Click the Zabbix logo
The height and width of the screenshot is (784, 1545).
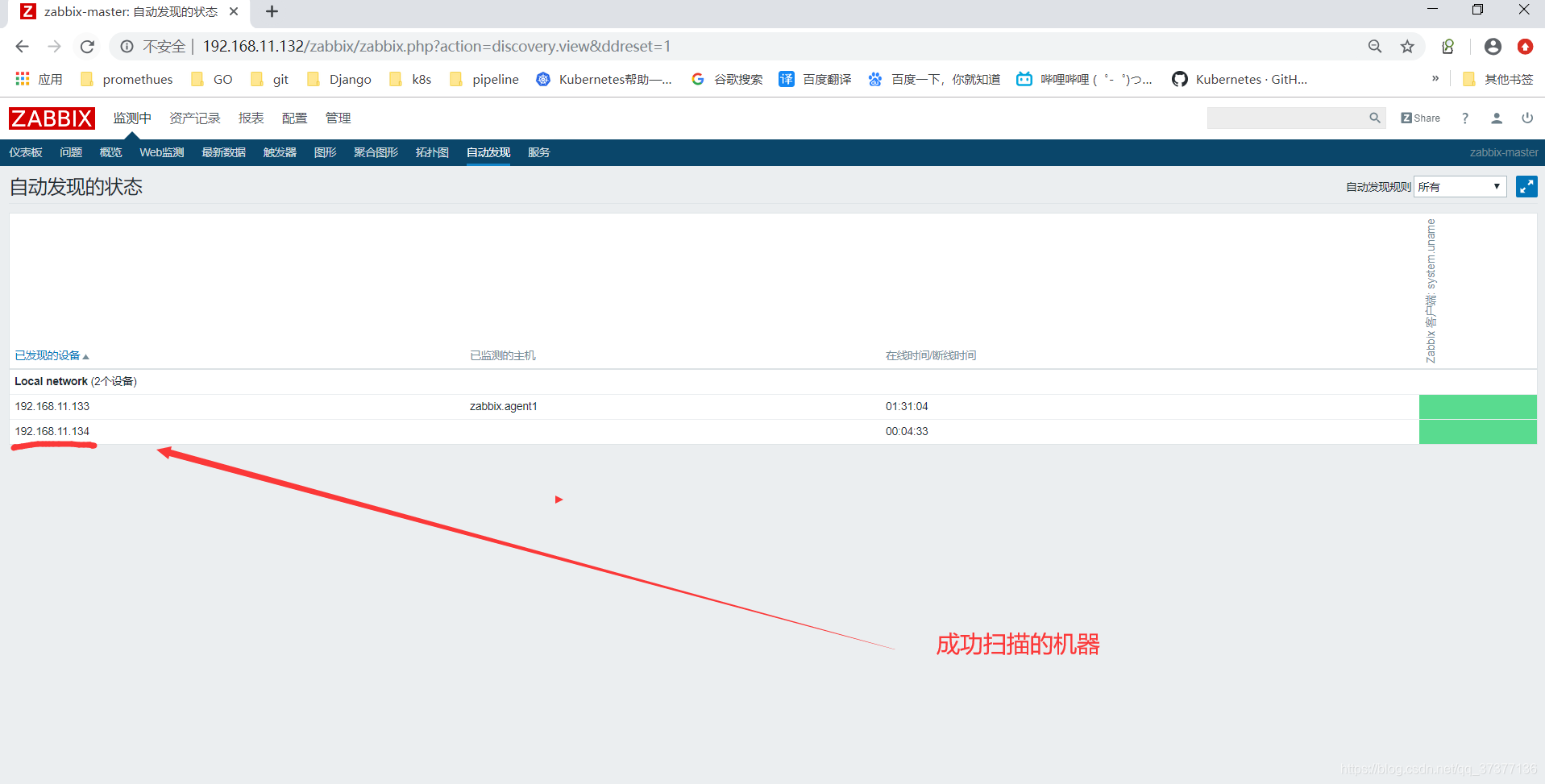pos(52,118)
